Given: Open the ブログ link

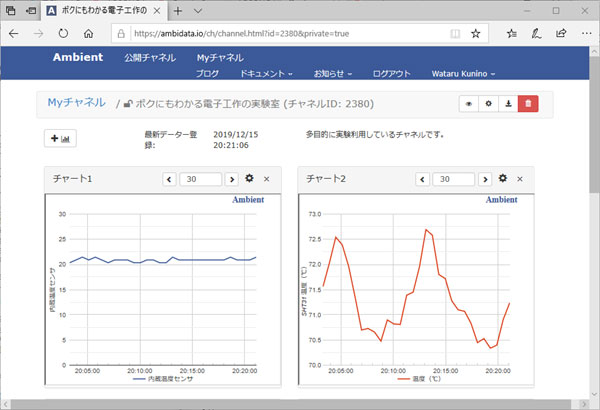Looking at the screenshot, I should click(x=207, y=74).
